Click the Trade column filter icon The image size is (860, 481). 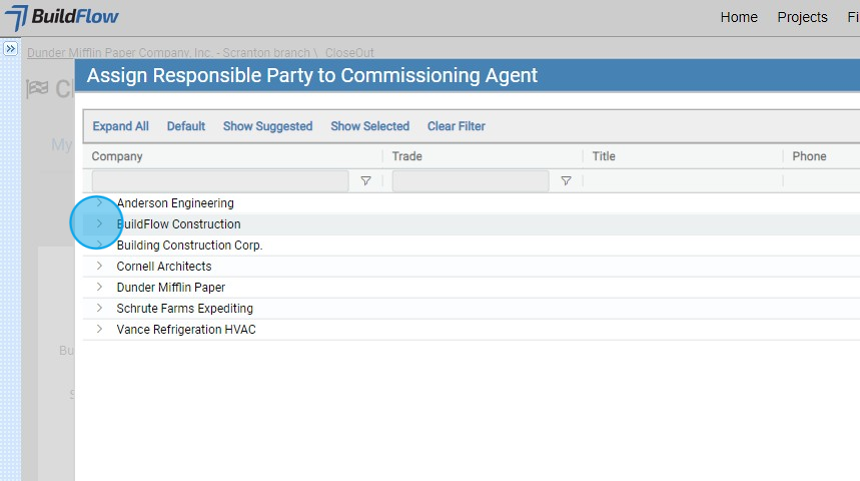[x=566, y=181]
